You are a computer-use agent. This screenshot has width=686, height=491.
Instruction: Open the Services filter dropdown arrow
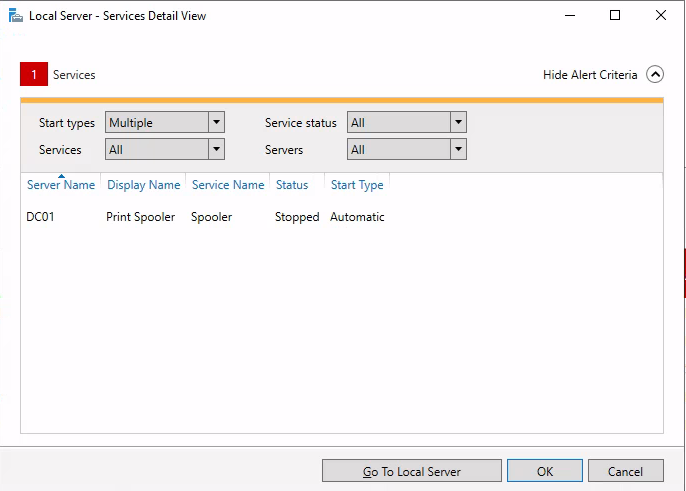(216, 149)
